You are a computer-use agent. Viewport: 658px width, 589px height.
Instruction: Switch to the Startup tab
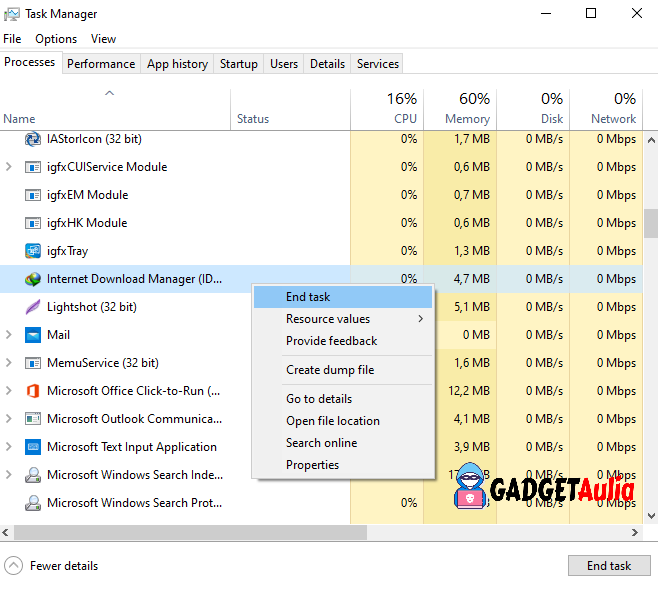pos(239,64)
